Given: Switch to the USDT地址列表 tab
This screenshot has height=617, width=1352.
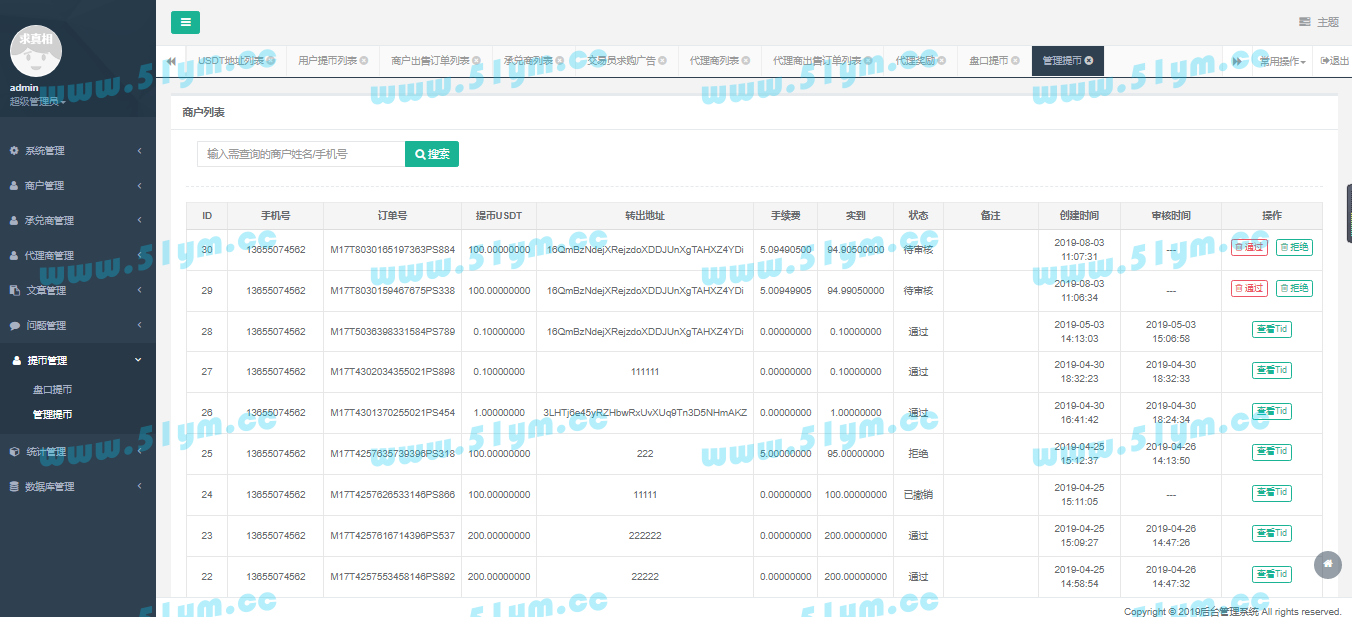Looking at the screenshot, I should (231, 61).
